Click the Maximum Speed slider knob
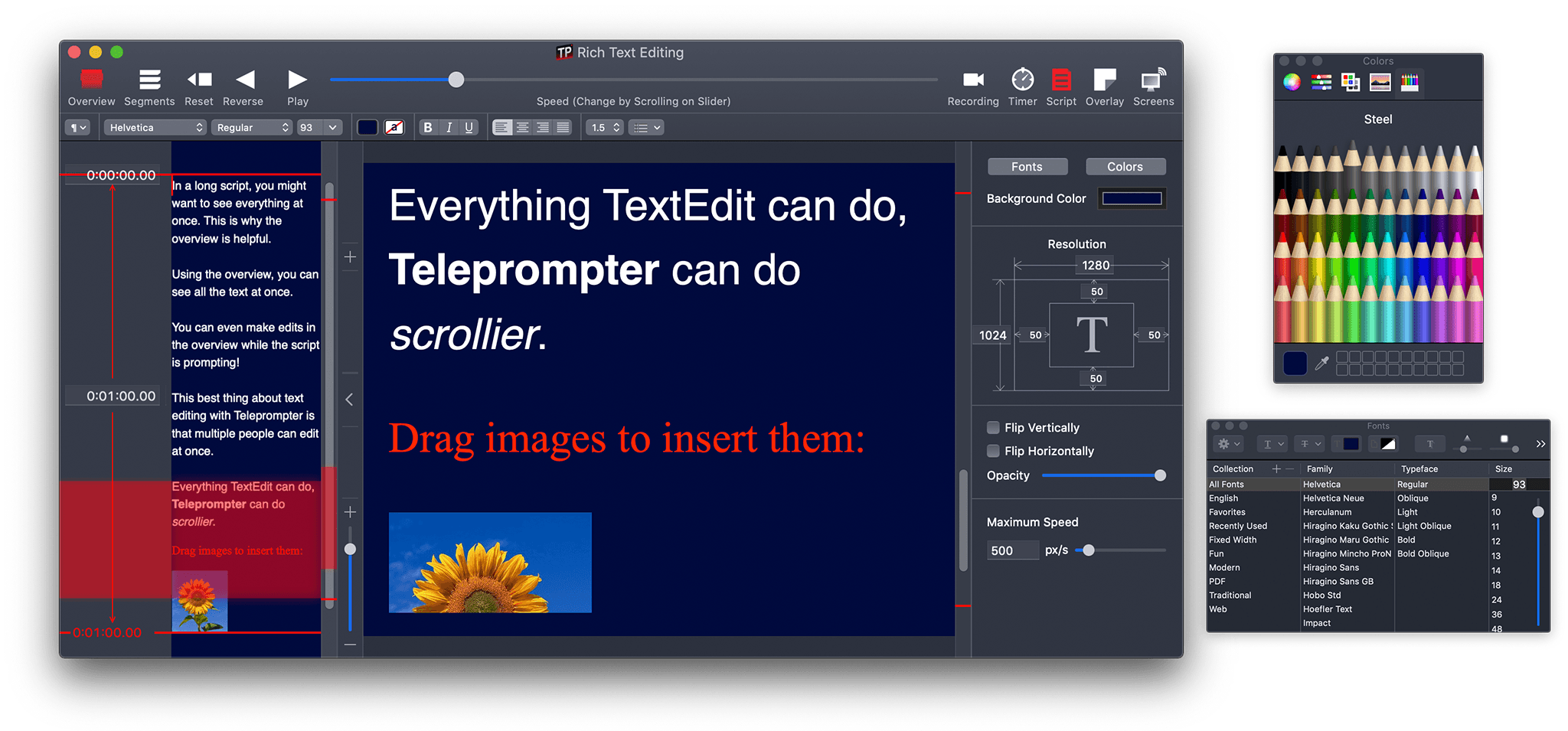 tap(1088, 550)
